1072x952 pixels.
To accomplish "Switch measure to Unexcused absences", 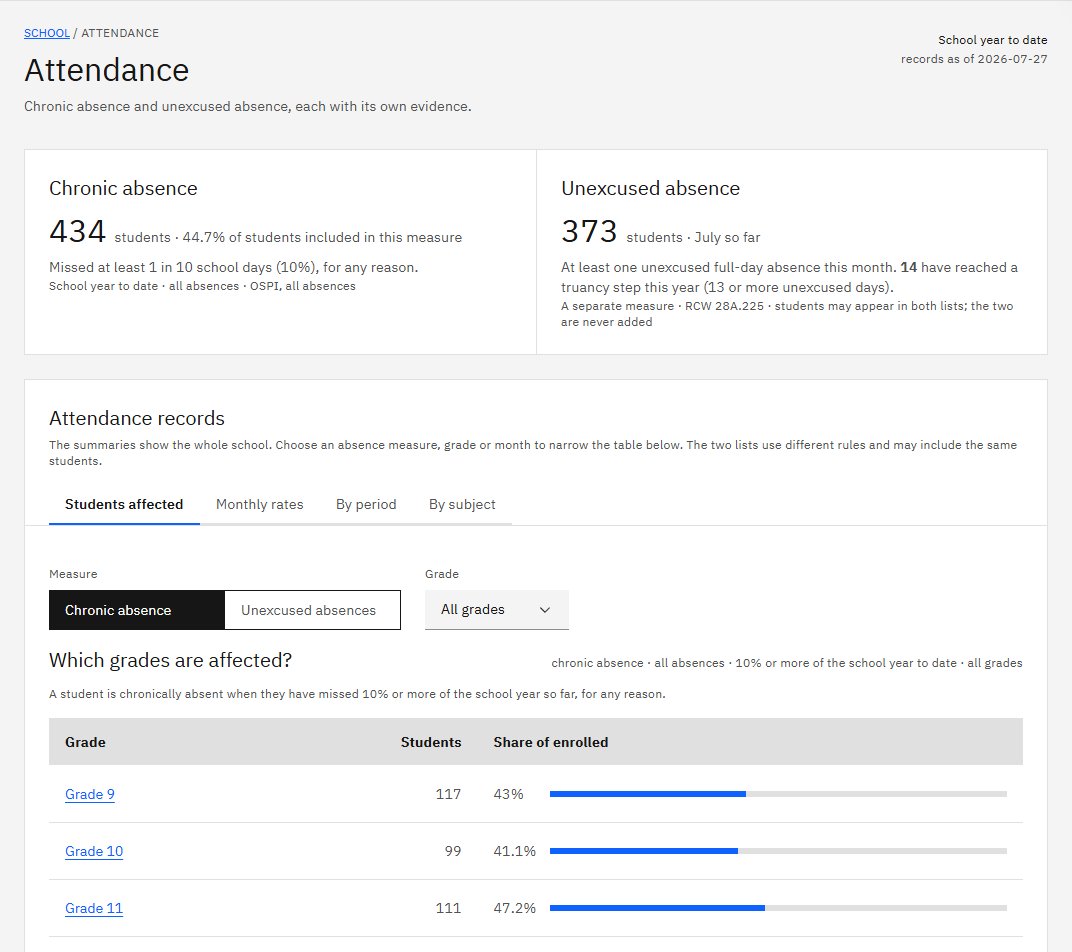I will click(x=312, y=610).
